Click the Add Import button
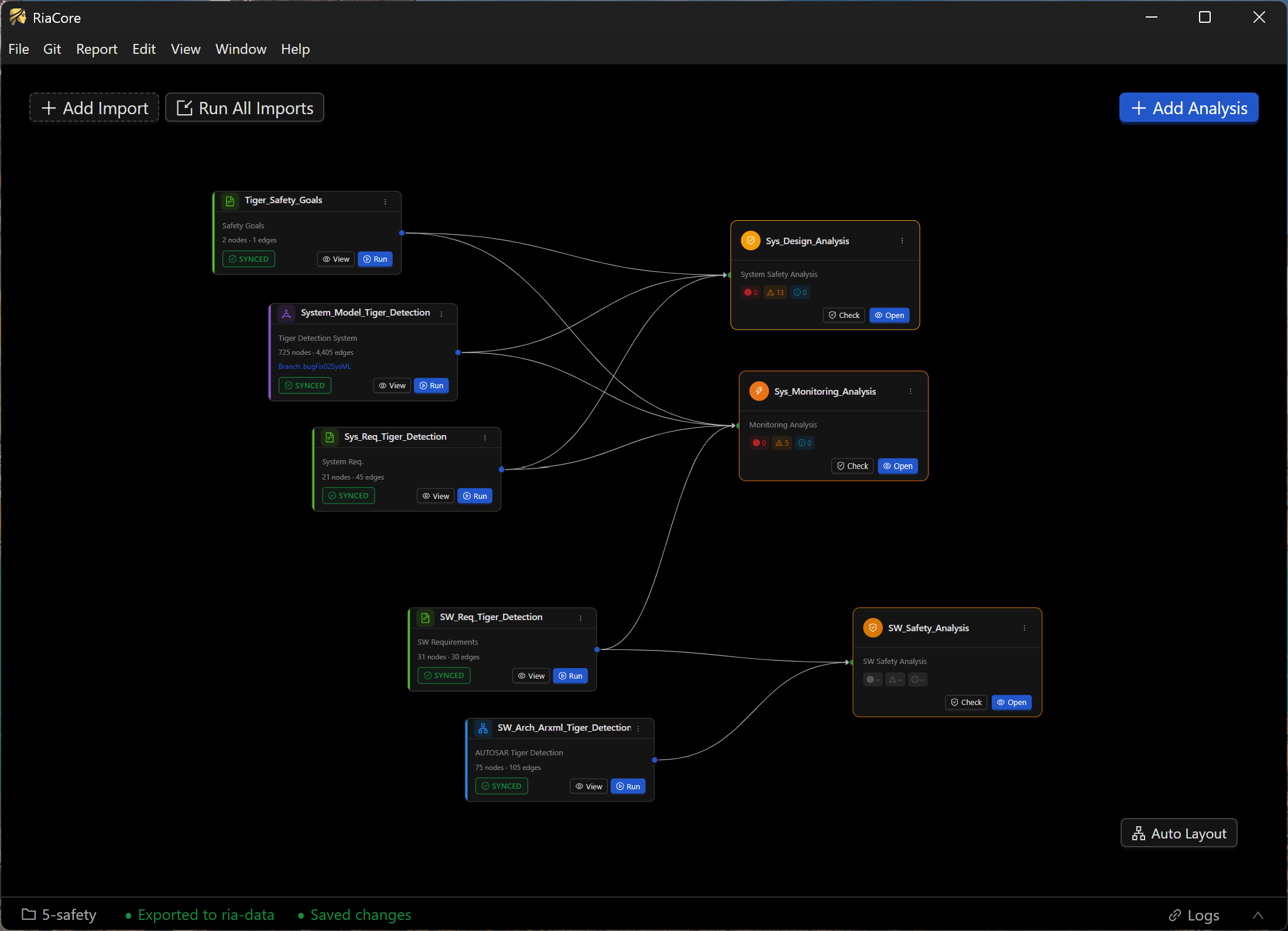Image resolution: width=1288 pixels, height=931 pixels. tap(94, 108)
